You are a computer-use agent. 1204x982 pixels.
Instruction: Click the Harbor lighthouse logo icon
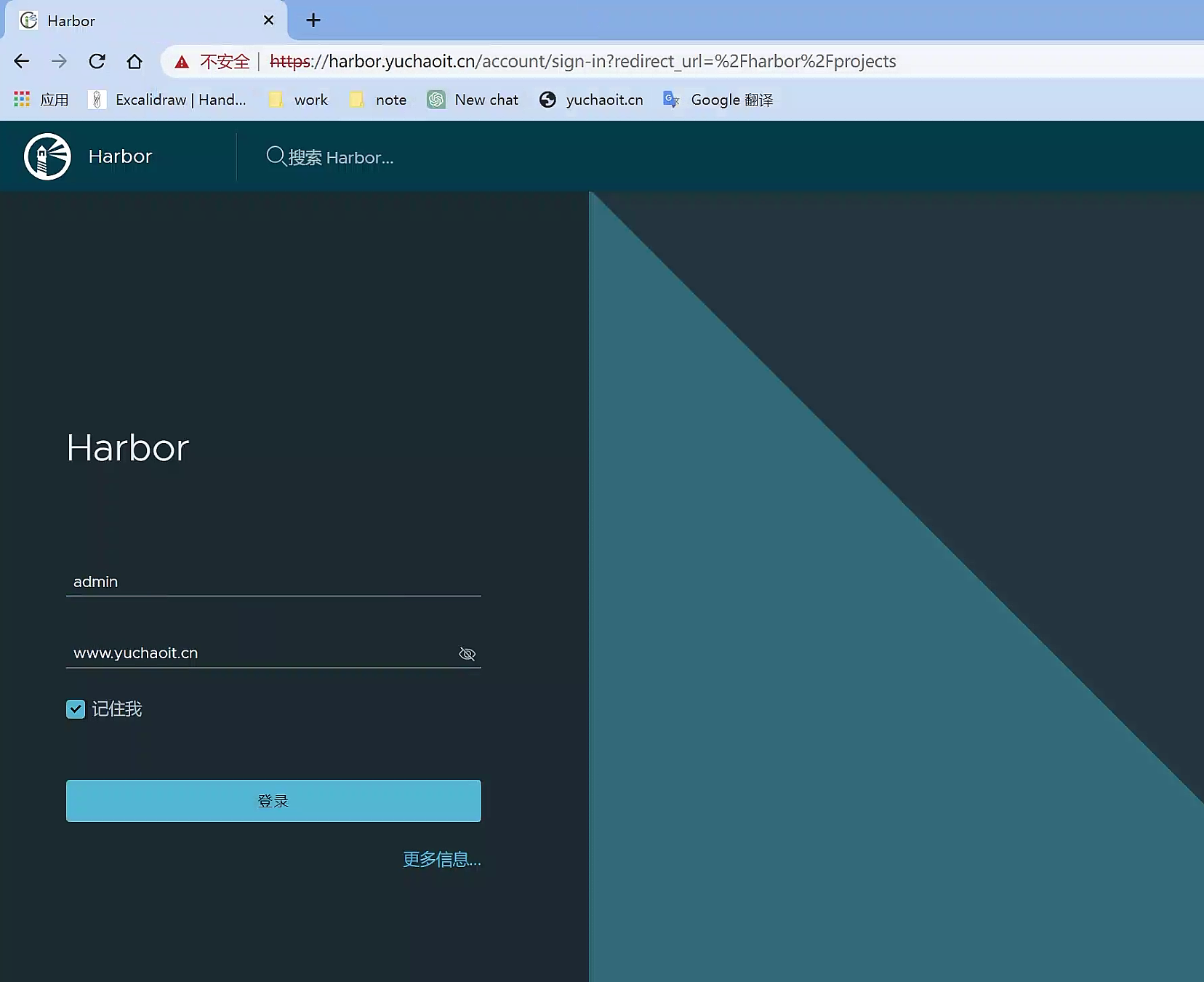[47, 156]
